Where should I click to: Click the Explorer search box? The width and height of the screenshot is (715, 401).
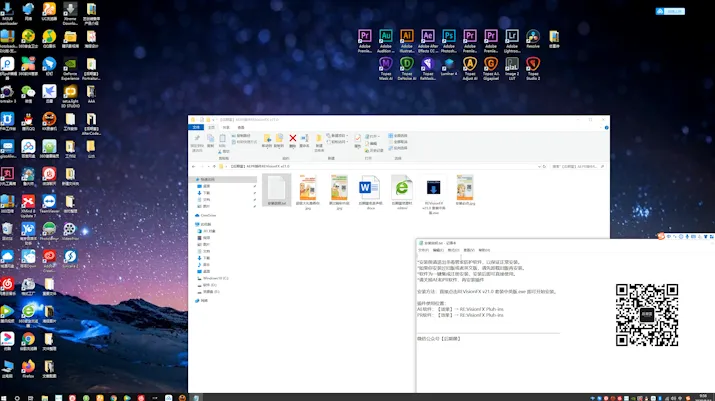click(x=575, y=165)
